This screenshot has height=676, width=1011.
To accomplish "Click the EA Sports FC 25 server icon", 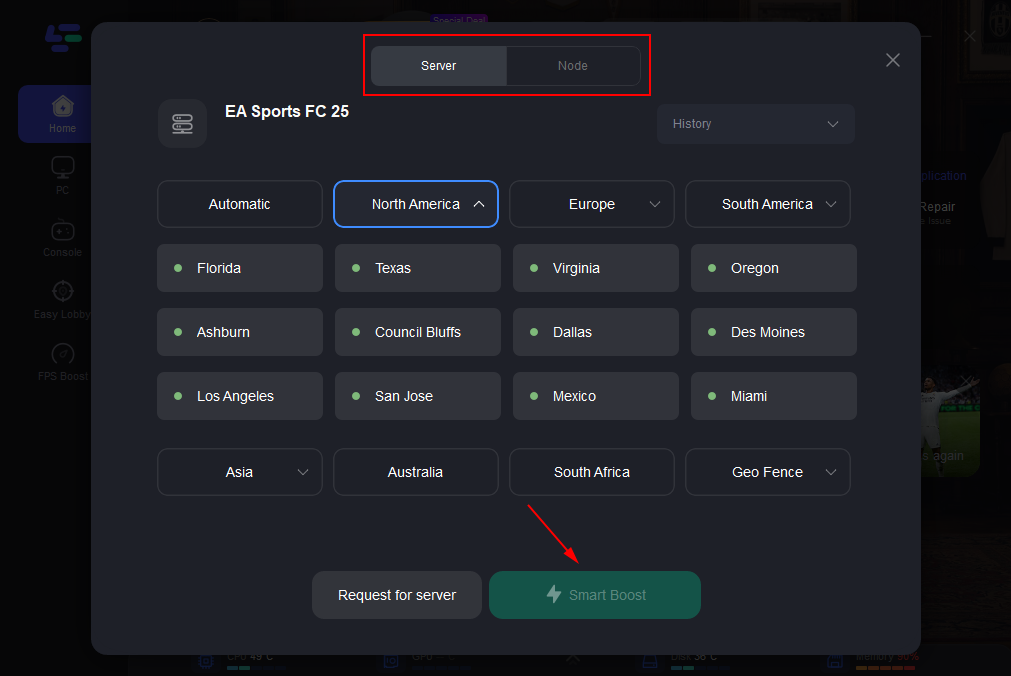I will pos(182,124).
